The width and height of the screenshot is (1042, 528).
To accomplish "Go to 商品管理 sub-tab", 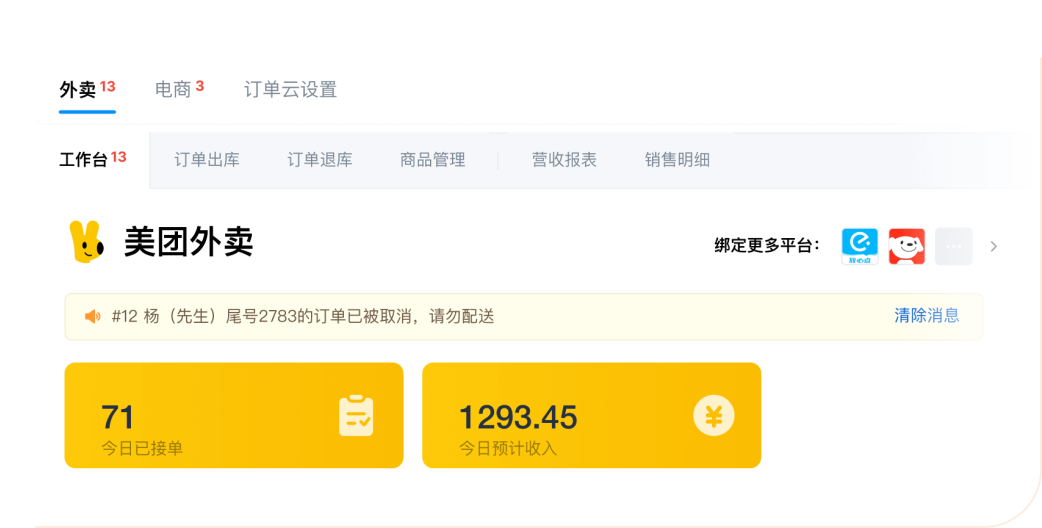I will pos(433,160).
